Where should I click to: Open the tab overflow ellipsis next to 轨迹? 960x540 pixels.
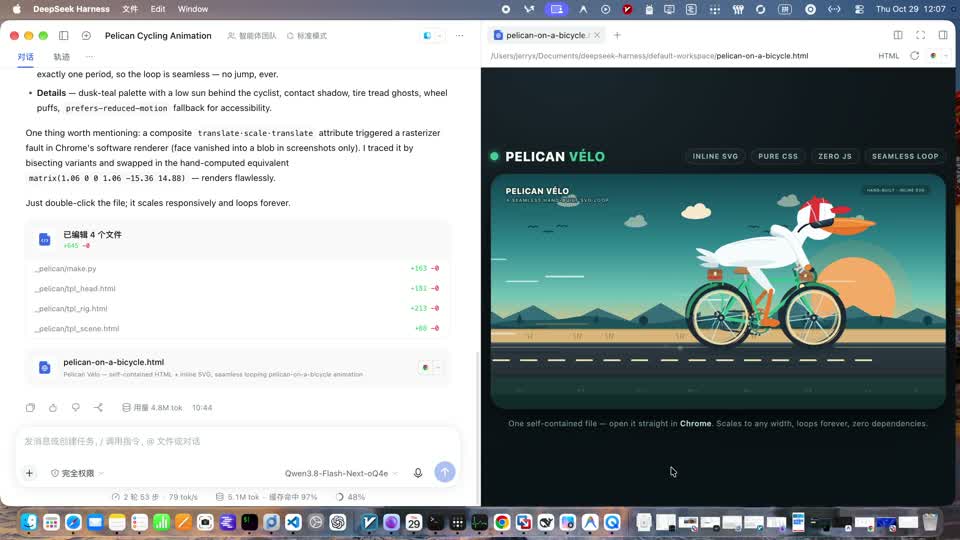tap(90, 57)
